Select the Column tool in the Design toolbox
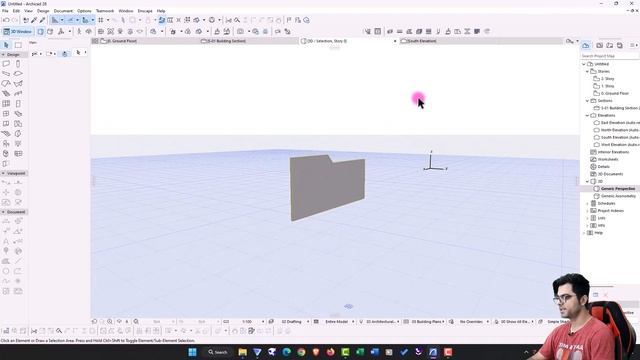 [x=18, y=64]
